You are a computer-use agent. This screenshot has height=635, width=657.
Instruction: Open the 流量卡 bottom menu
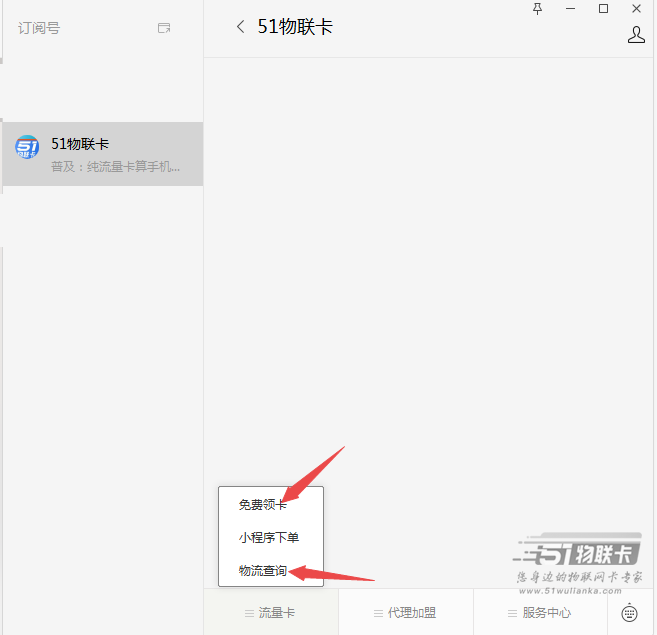coord(271,613)
